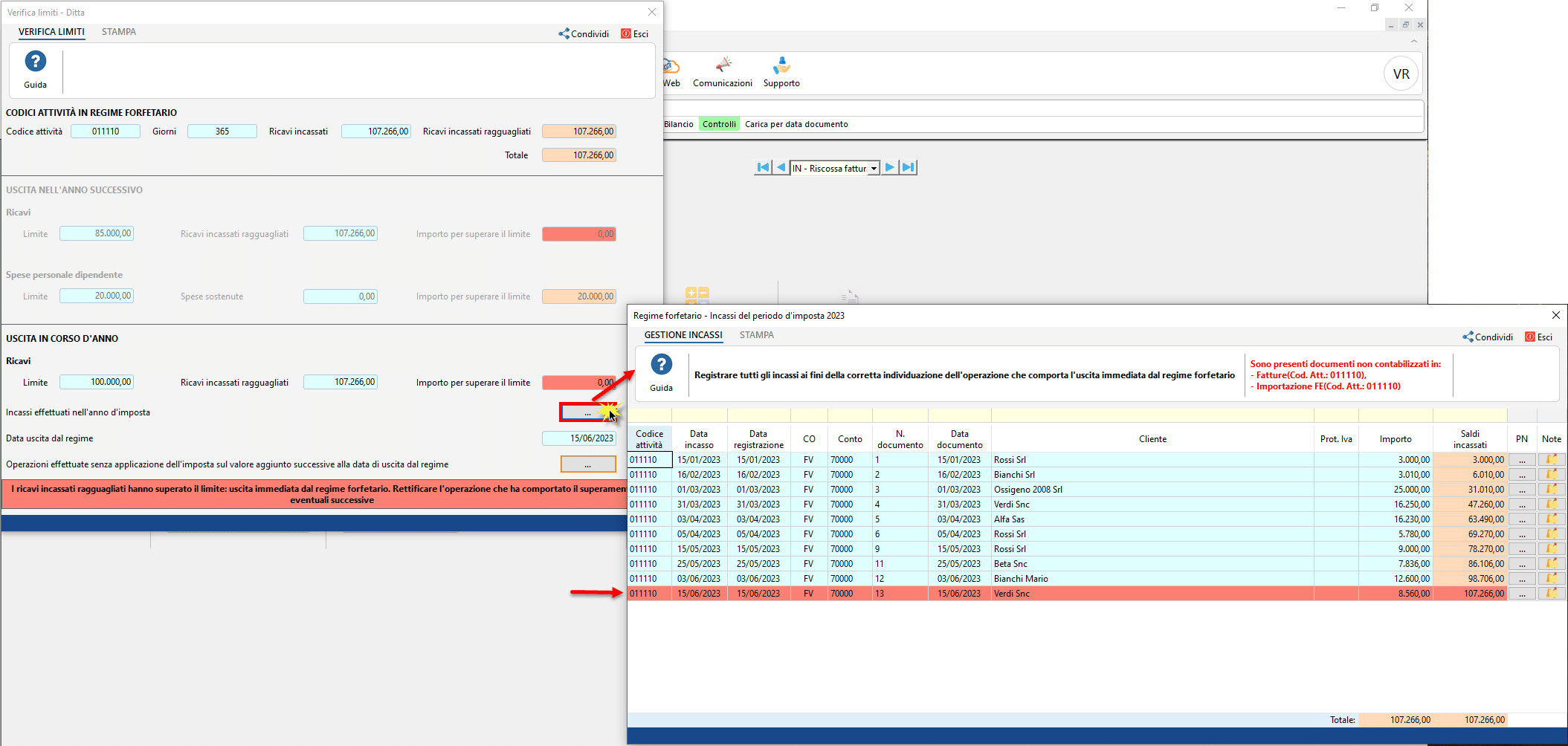1568x746 pixels.
Task: Click Importo 25.000,00 cell
Action: coord(1396,490)
